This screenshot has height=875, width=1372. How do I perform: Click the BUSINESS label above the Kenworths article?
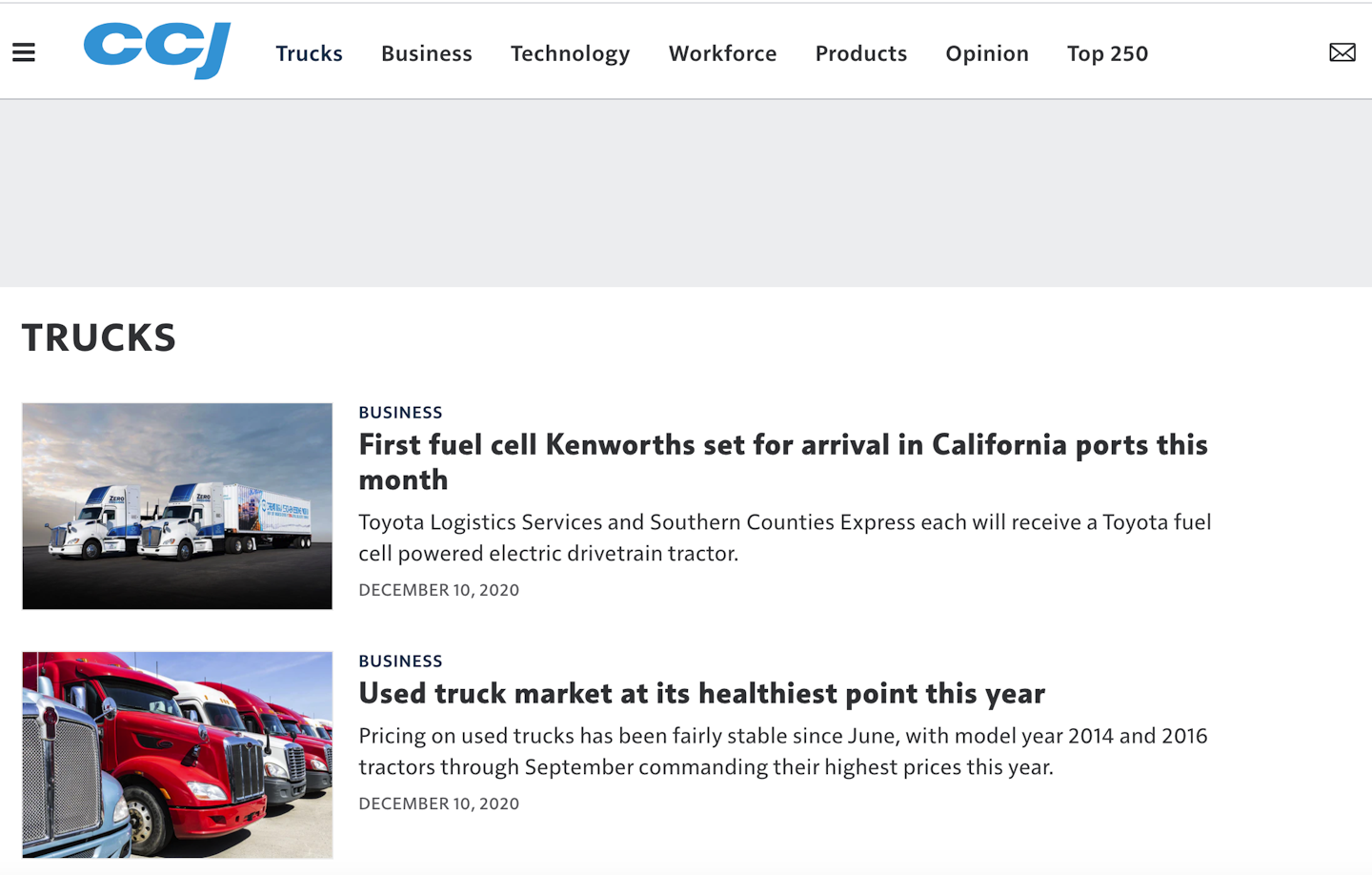[400, 412]
